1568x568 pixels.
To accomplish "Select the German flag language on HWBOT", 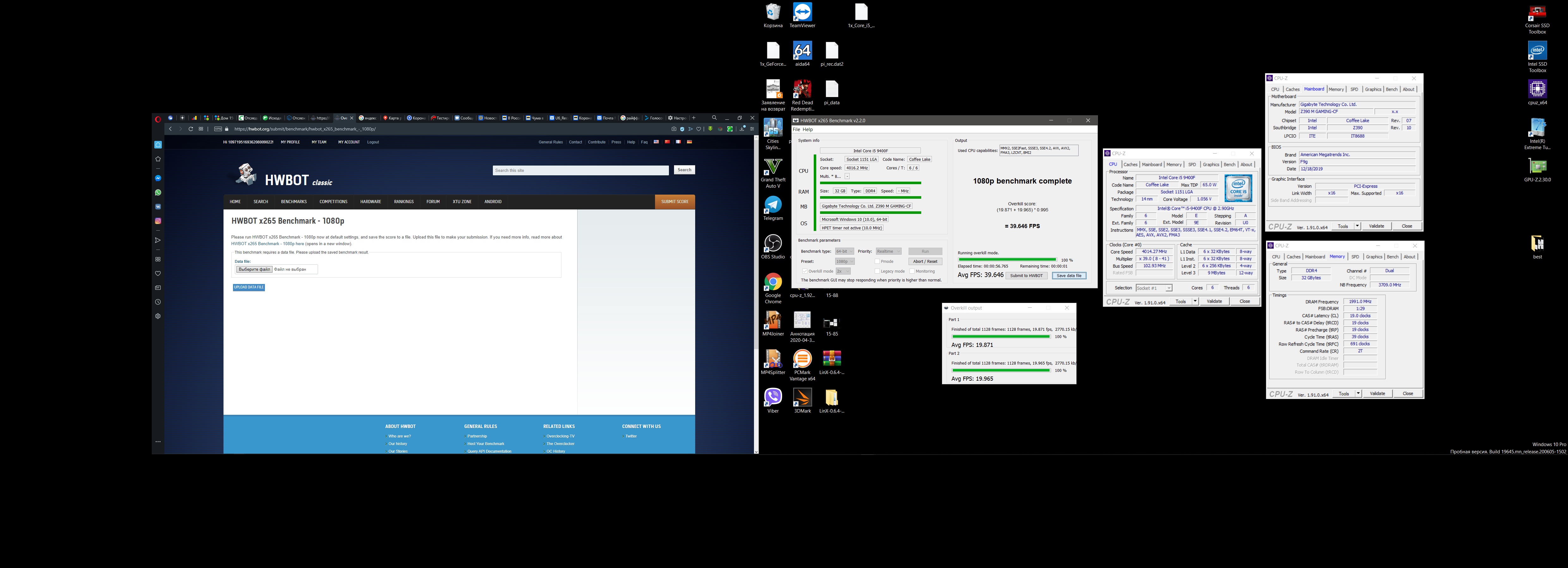I will [x=690, y=142].
